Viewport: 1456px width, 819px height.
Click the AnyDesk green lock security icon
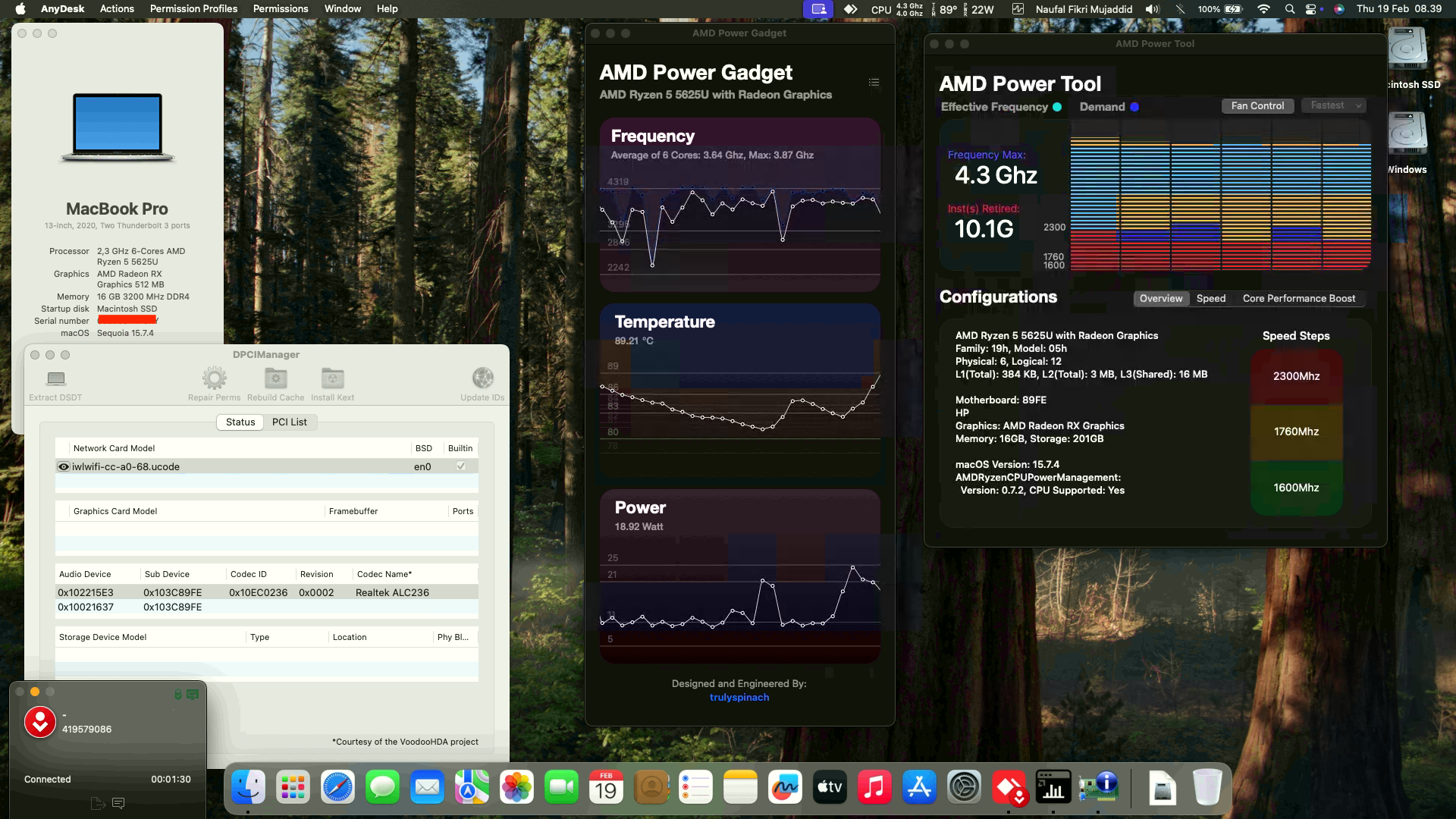(x=177, y=695)
